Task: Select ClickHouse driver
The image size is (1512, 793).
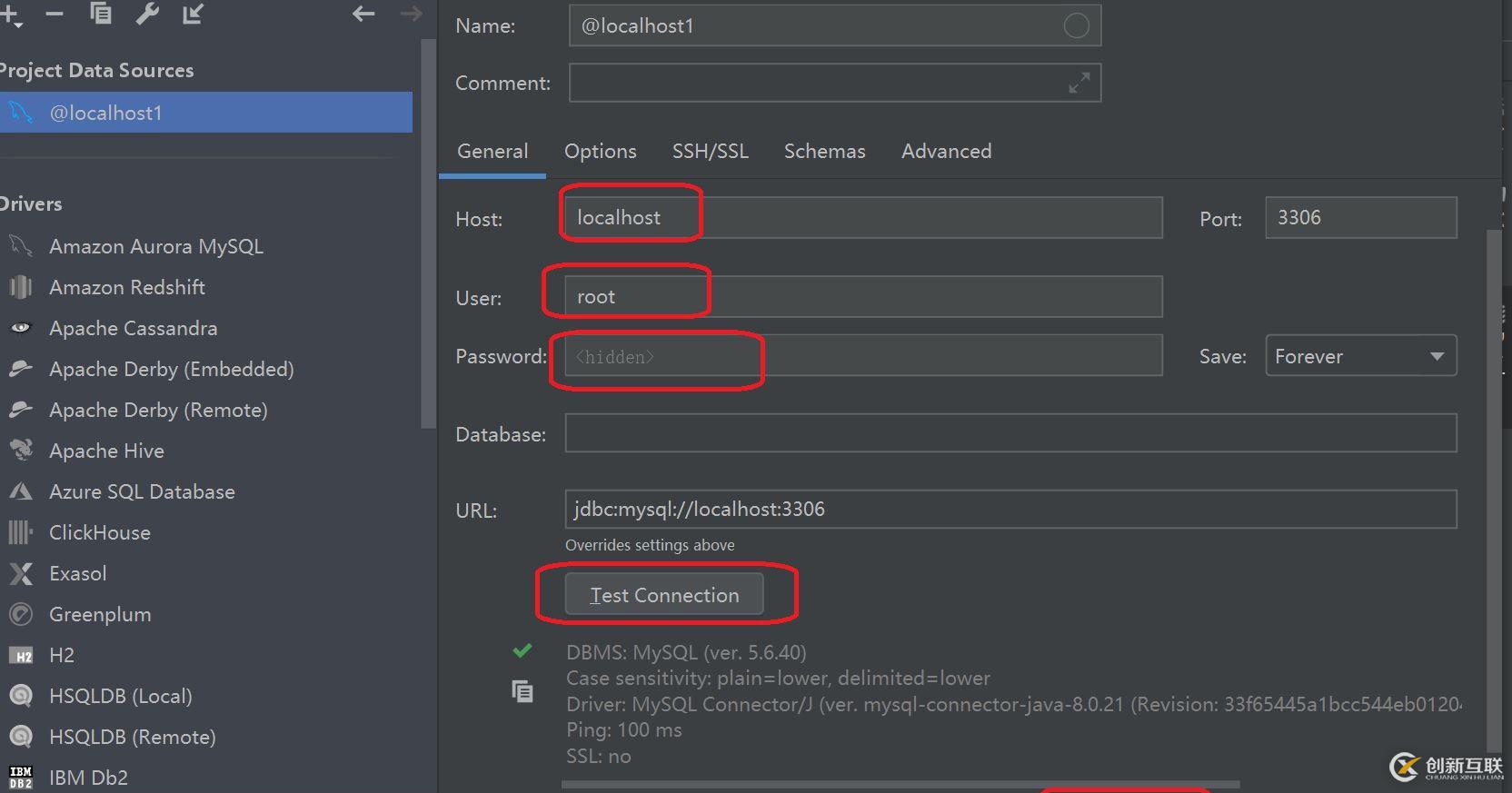Action: (99, 532)
